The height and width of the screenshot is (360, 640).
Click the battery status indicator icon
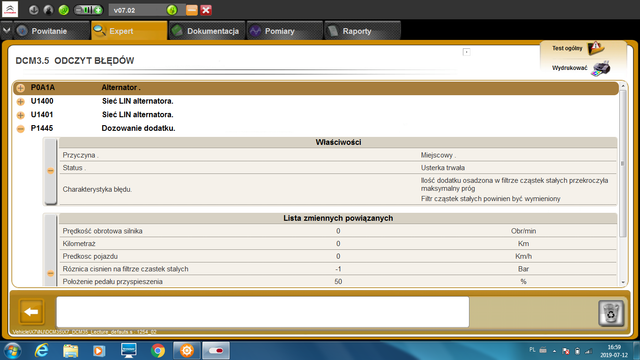(88, 10)
